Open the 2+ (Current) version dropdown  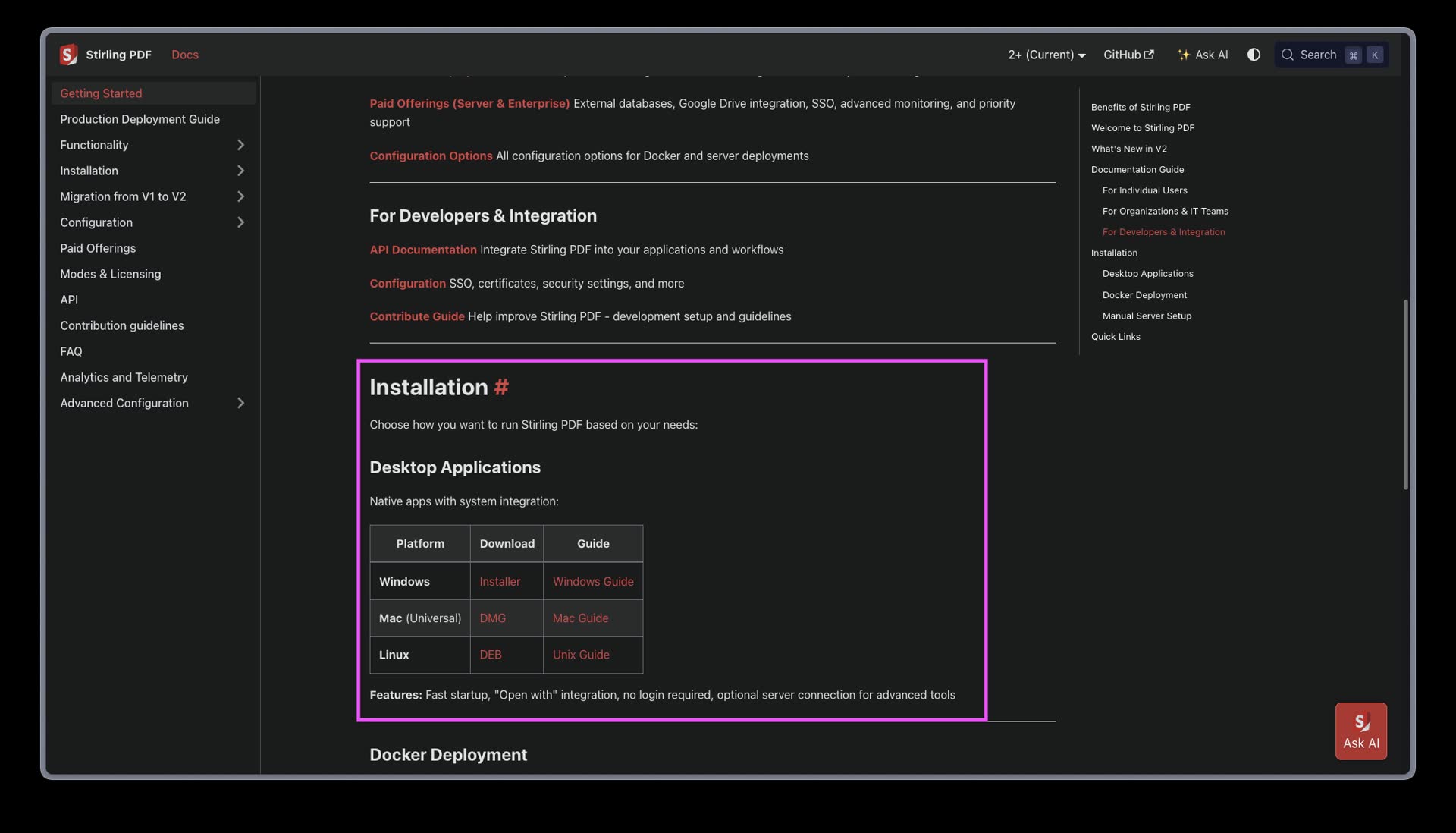[x=1046, y=55]
